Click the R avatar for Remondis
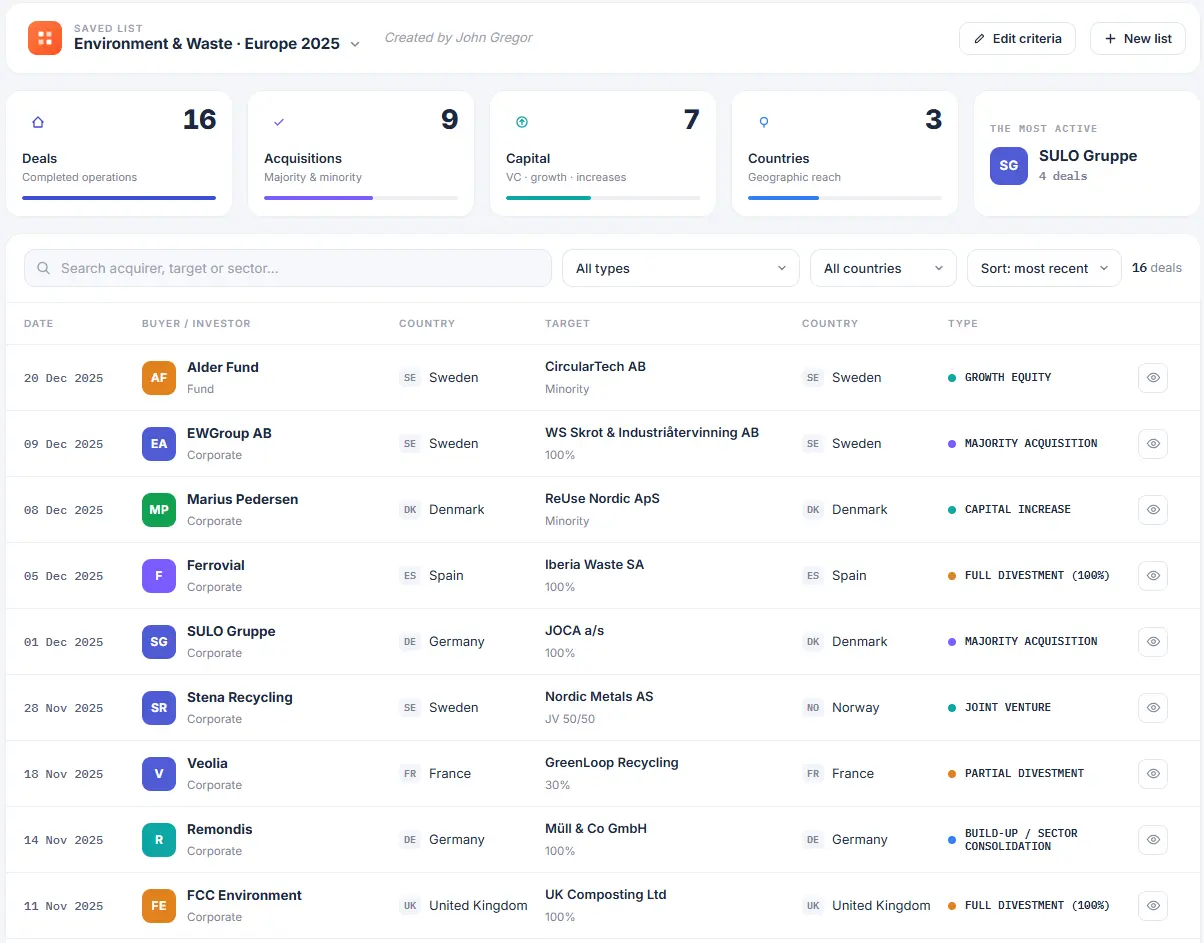Viewport: 1204px width, 943px height. pyautogui.click(x=159, y=840)
